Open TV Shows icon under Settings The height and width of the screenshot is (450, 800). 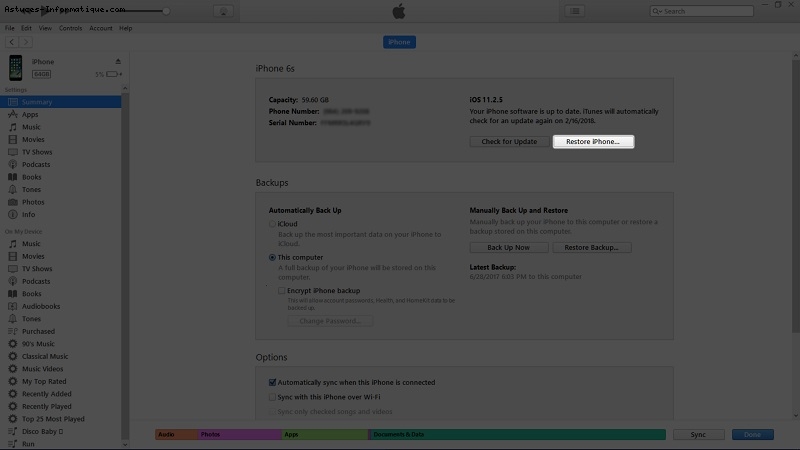(13, 152)
